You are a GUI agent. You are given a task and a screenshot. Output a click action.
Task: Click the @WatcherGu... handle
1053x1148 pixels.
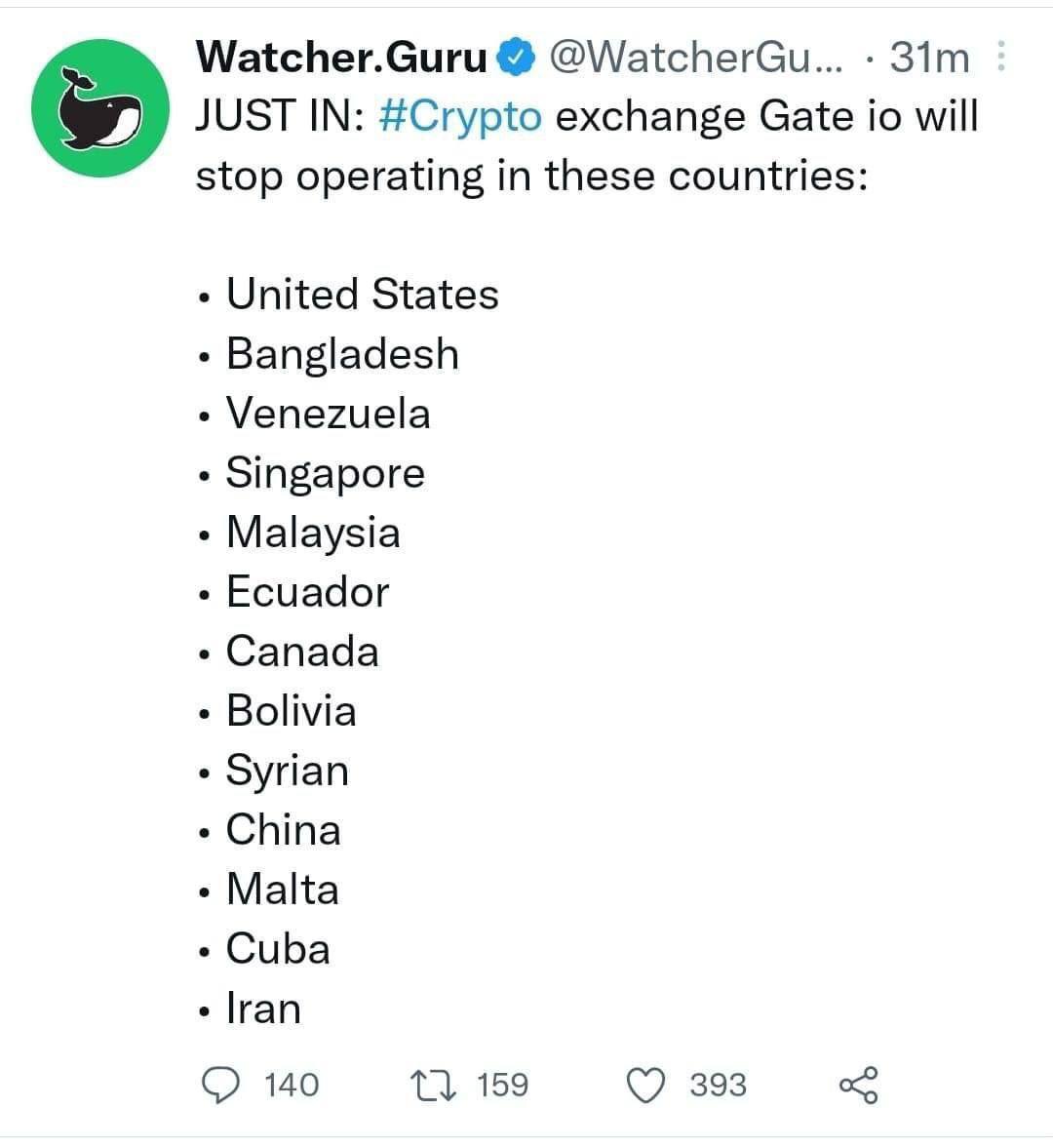pos(696,58)
